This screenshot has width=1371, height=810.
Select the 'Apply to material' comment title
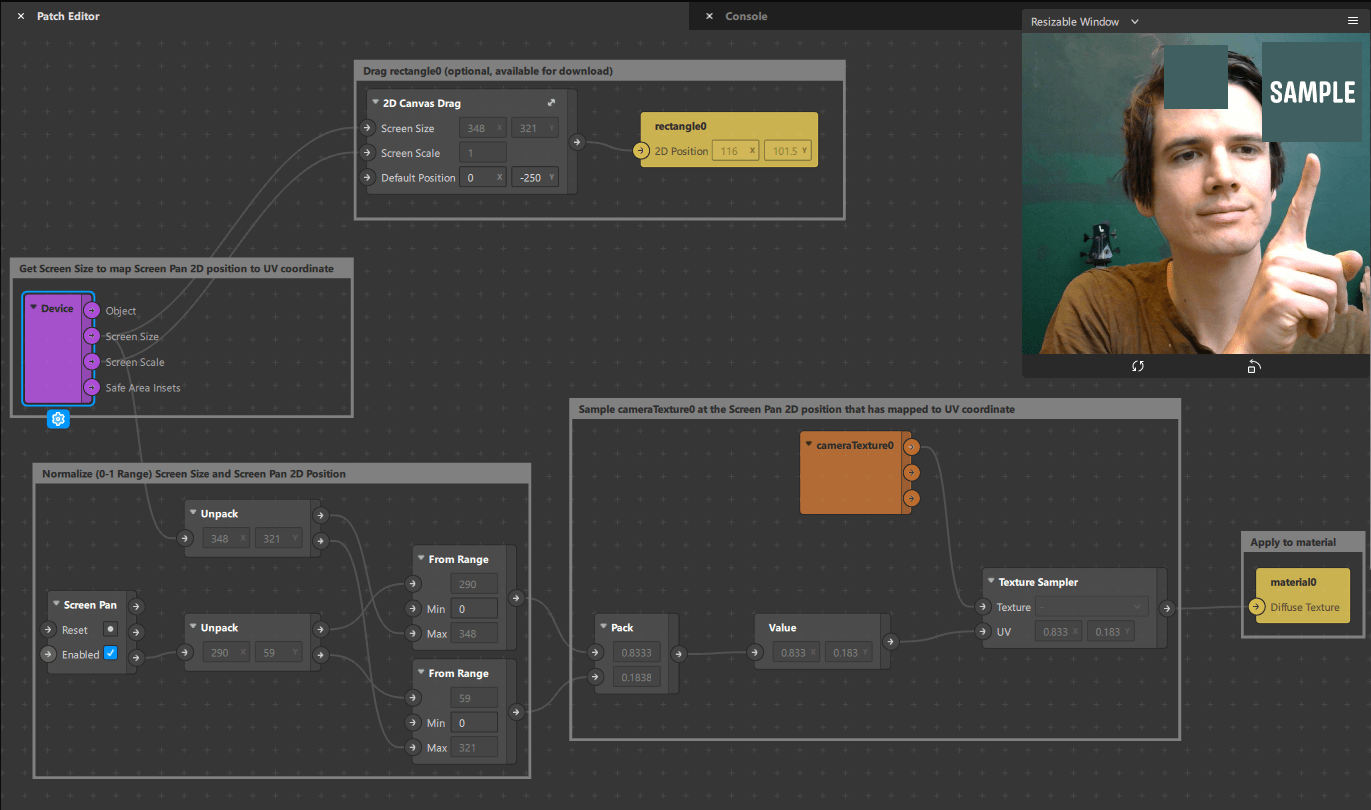coord(1293,542)
